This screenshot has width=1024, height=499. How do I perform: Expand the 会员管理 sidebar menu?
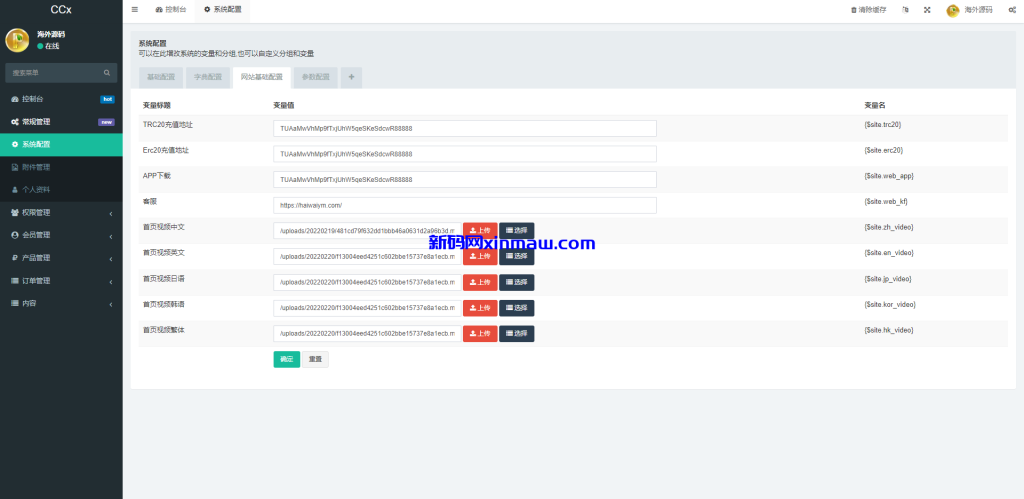click(x=61, y=235)
